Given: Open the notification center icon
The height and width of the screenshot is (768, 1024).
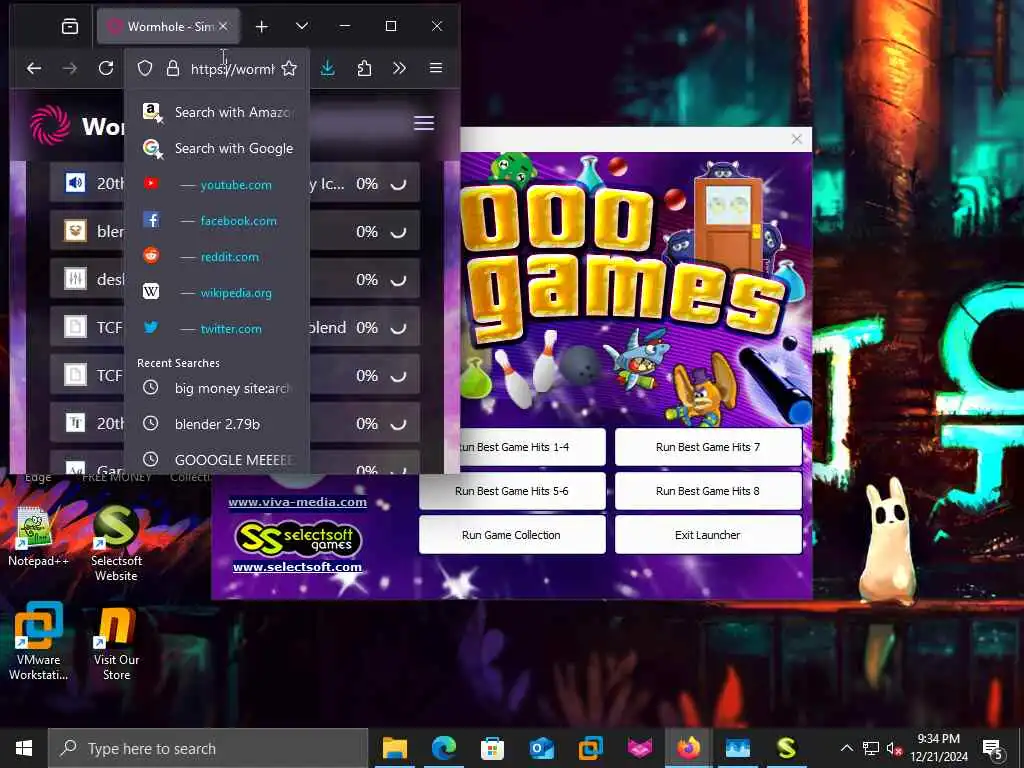Looking at the screenshot, I should 993,749.
